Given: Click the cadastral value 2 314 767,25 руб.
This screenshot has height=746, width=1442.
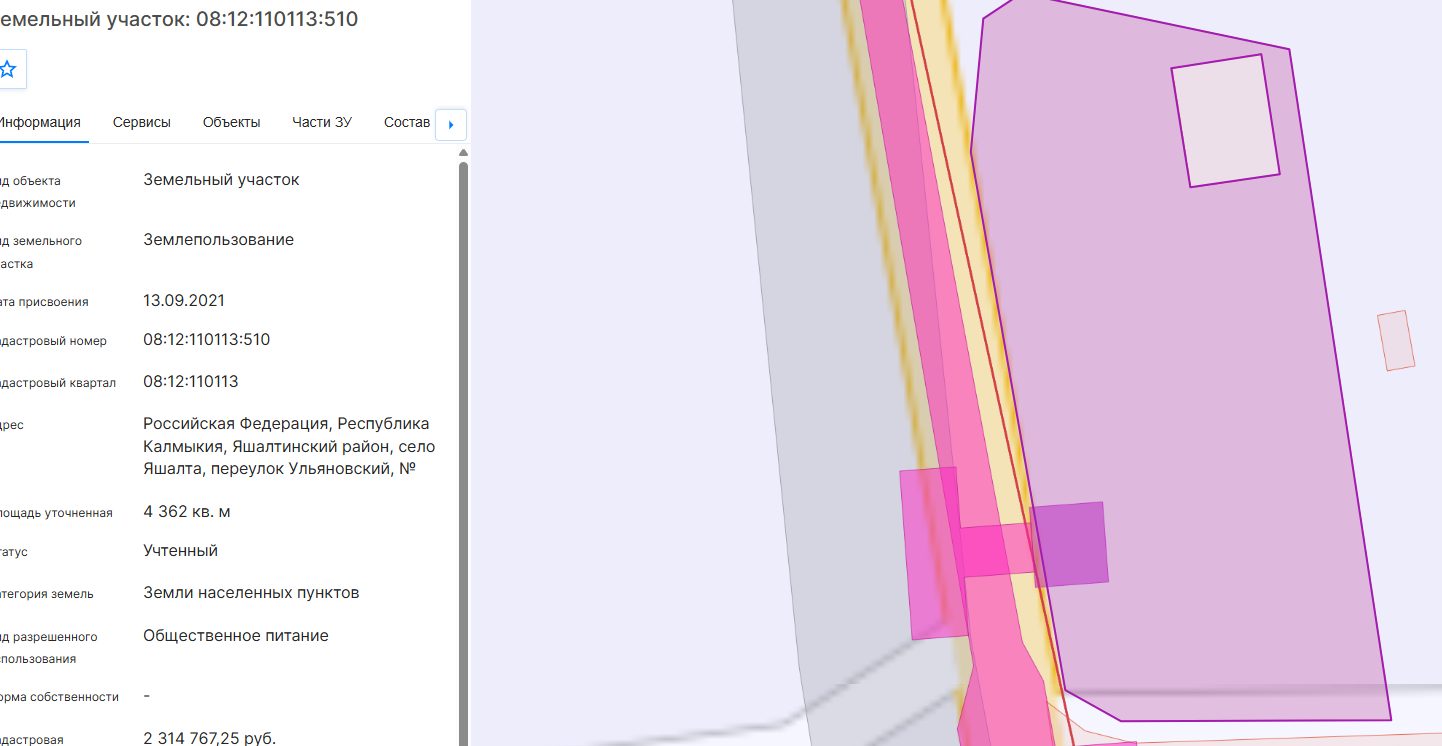Looking at the screenshot, I should click(210, 739).
